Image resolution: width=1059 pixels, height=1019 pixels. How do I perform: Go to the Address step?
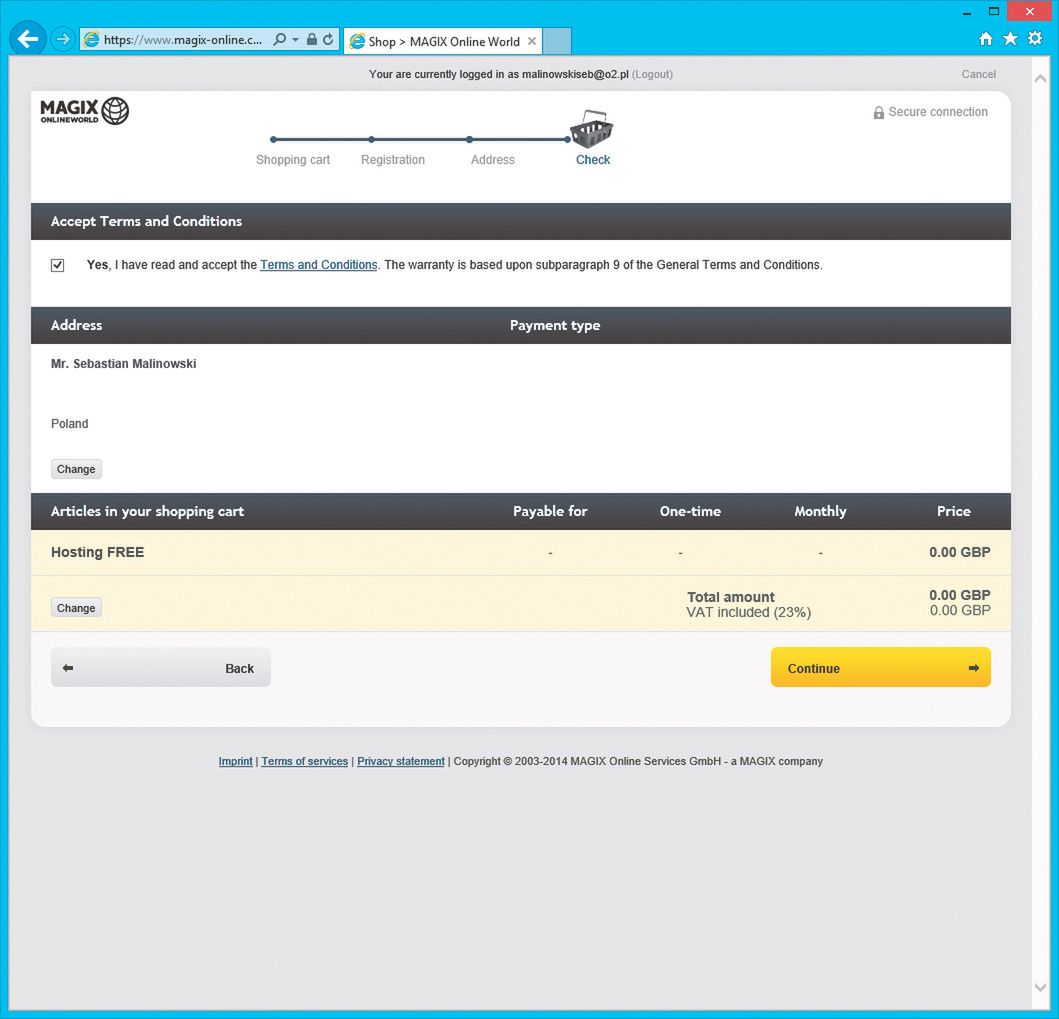[492, 159]
